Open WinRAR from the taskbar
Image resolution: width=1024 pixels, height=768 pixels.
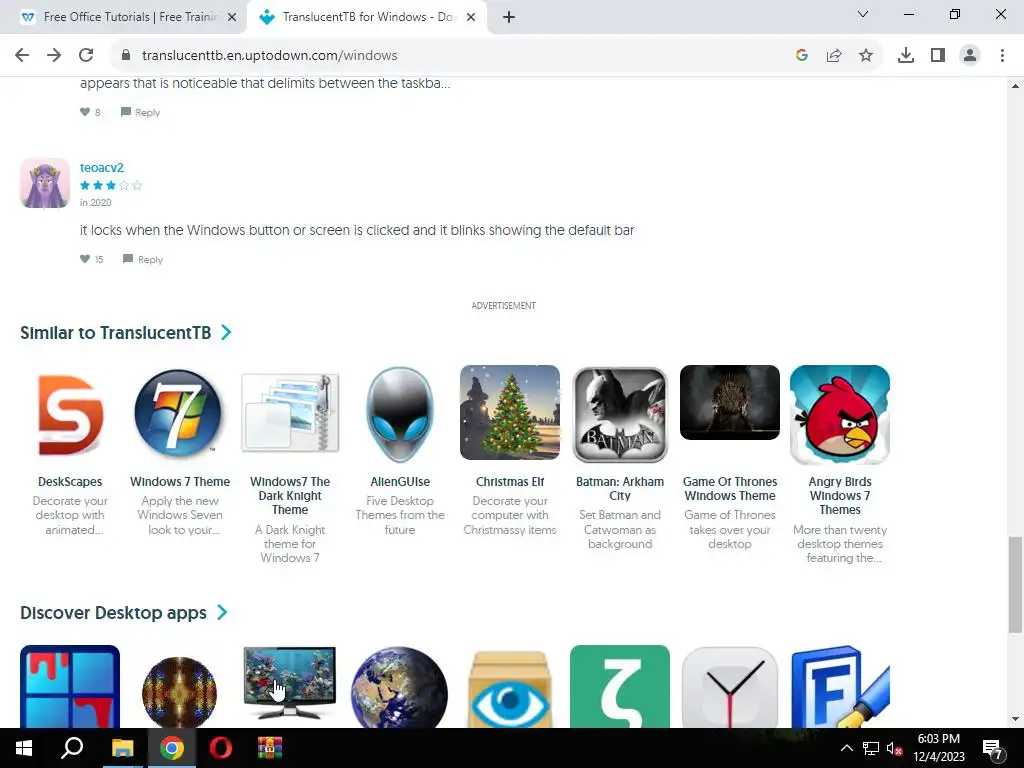point(270,748)
